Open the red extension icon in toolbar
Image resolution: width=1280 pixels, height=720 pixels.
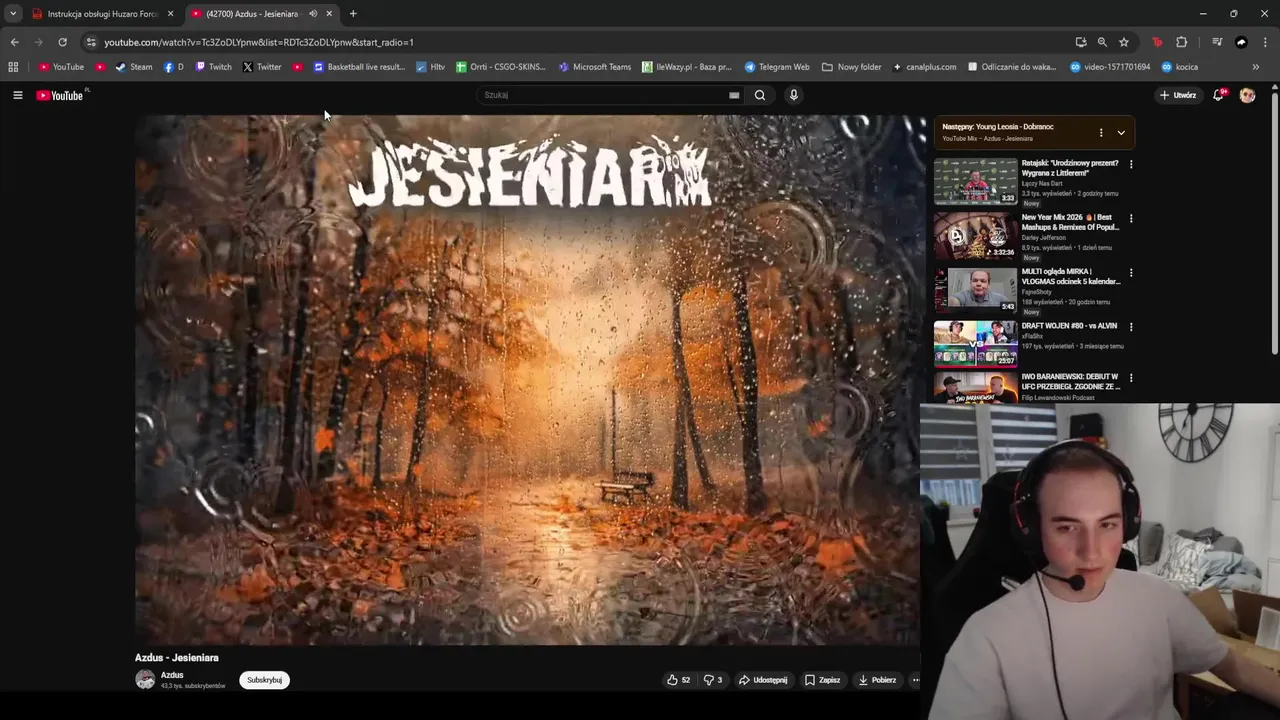1158,42
